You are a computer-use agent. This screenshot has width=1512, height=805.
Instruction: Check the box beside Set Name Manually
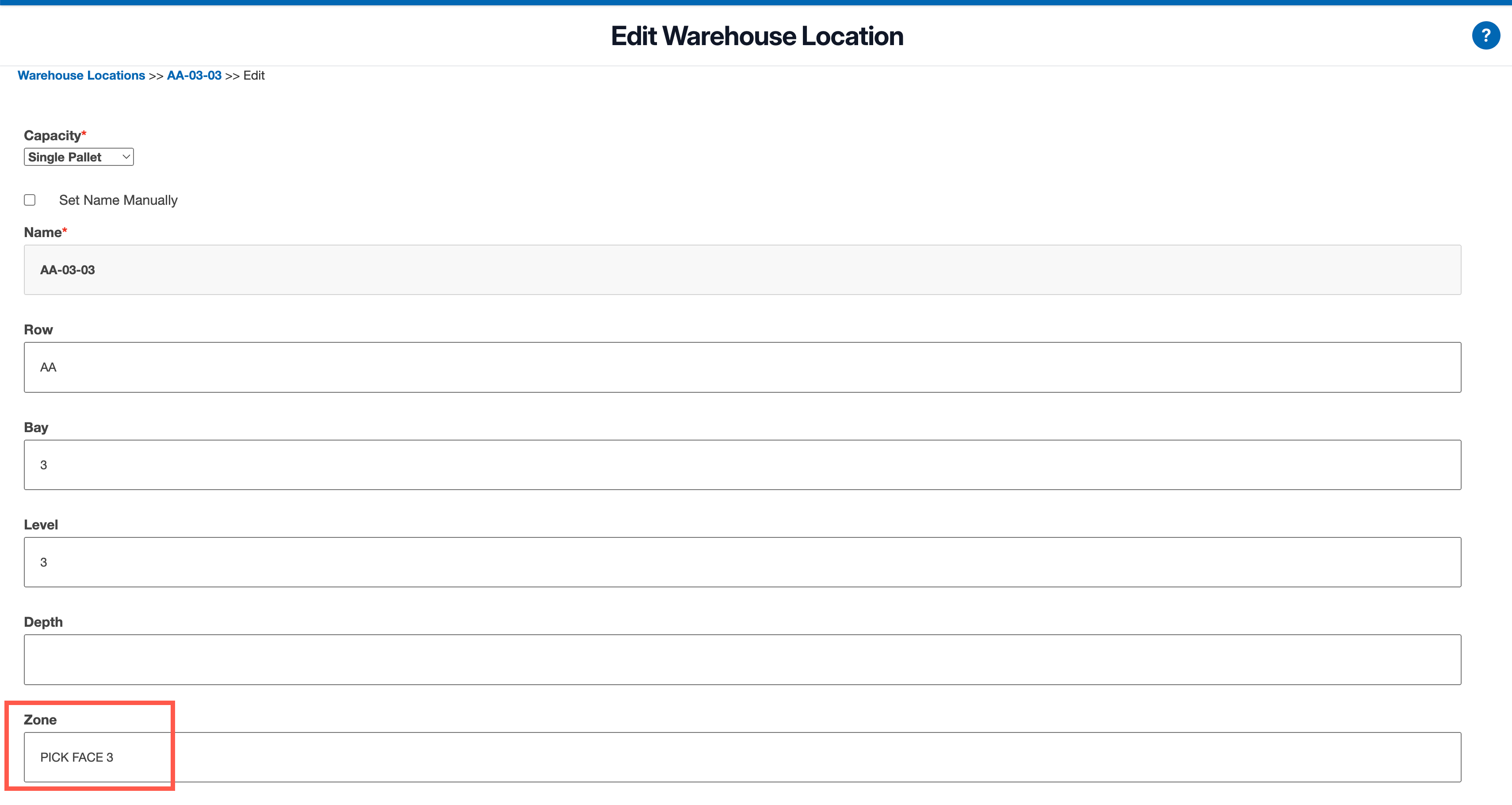click(30, 199)
